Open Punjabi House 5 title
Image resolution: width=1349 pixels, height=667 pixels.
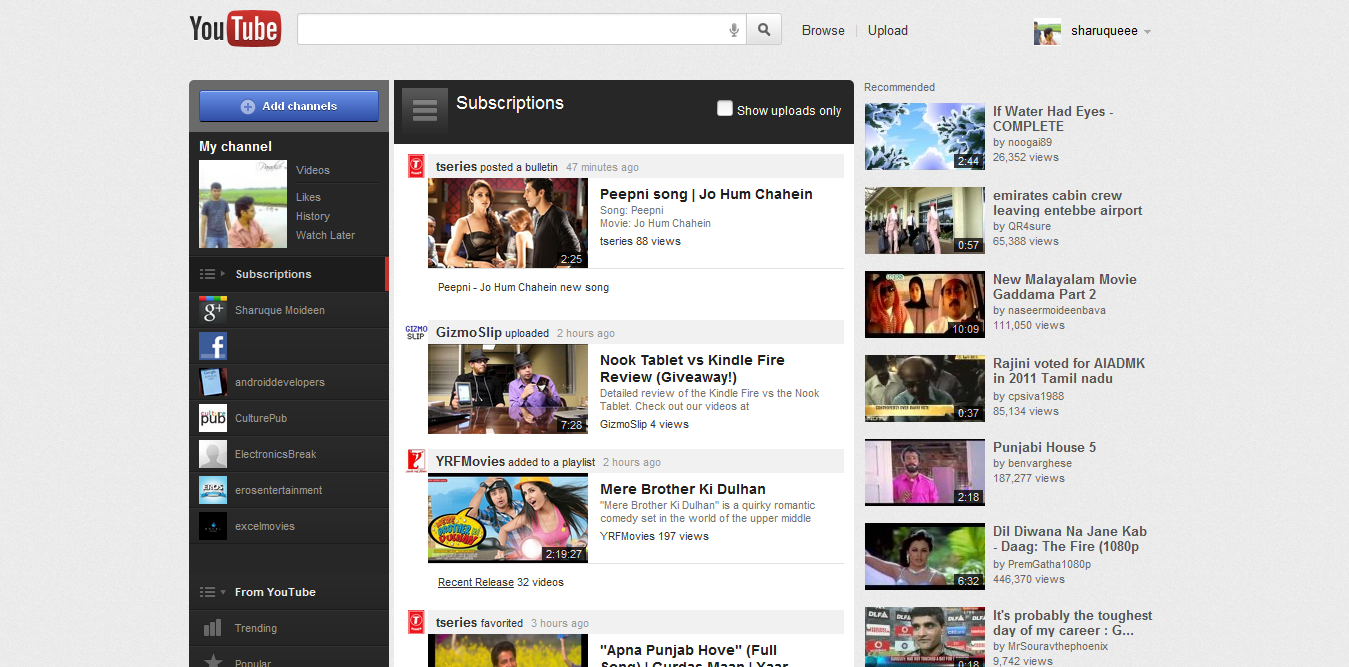pyautogui.click(x=1045, y=447)
